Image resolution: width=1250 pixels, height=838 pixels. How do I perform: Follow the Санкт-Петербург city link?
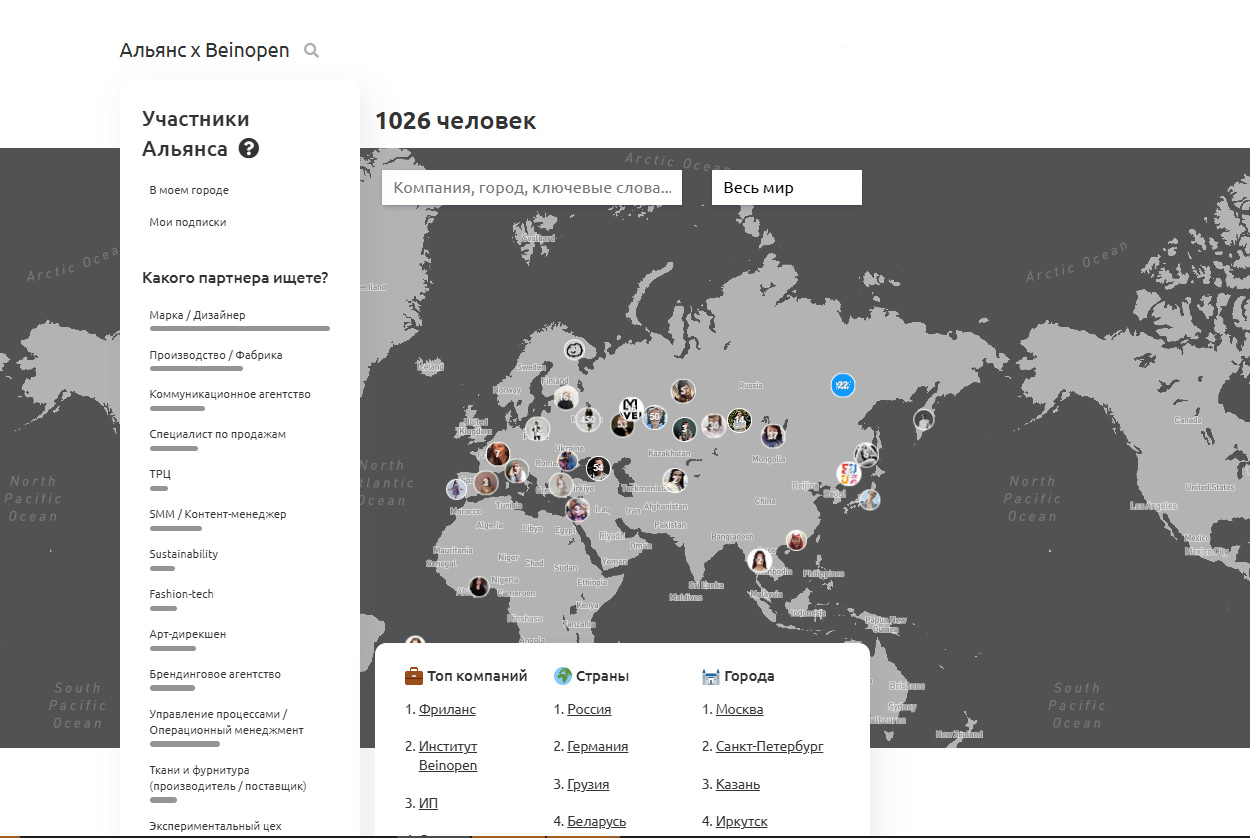[x=769, y=746]
